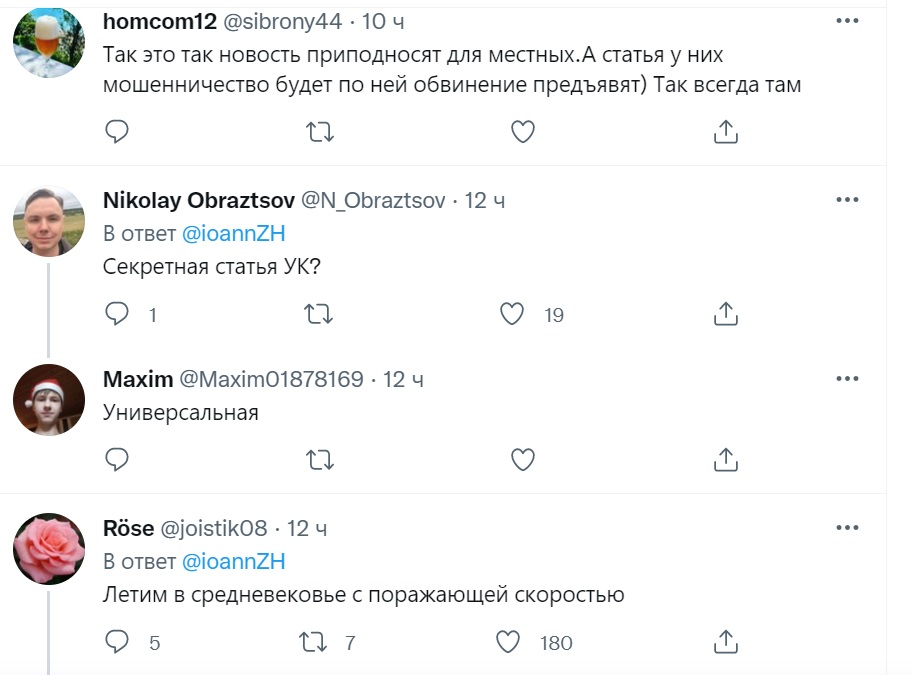The height and width of the screenshot is (675, 913).
Task: Retweet Nikolay Obraztsov's tweet
Action: coord(319,314)
